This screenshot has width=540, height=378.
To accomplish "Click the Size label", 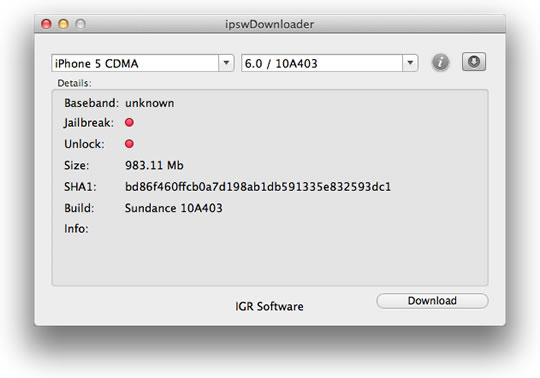I will 76,166.
